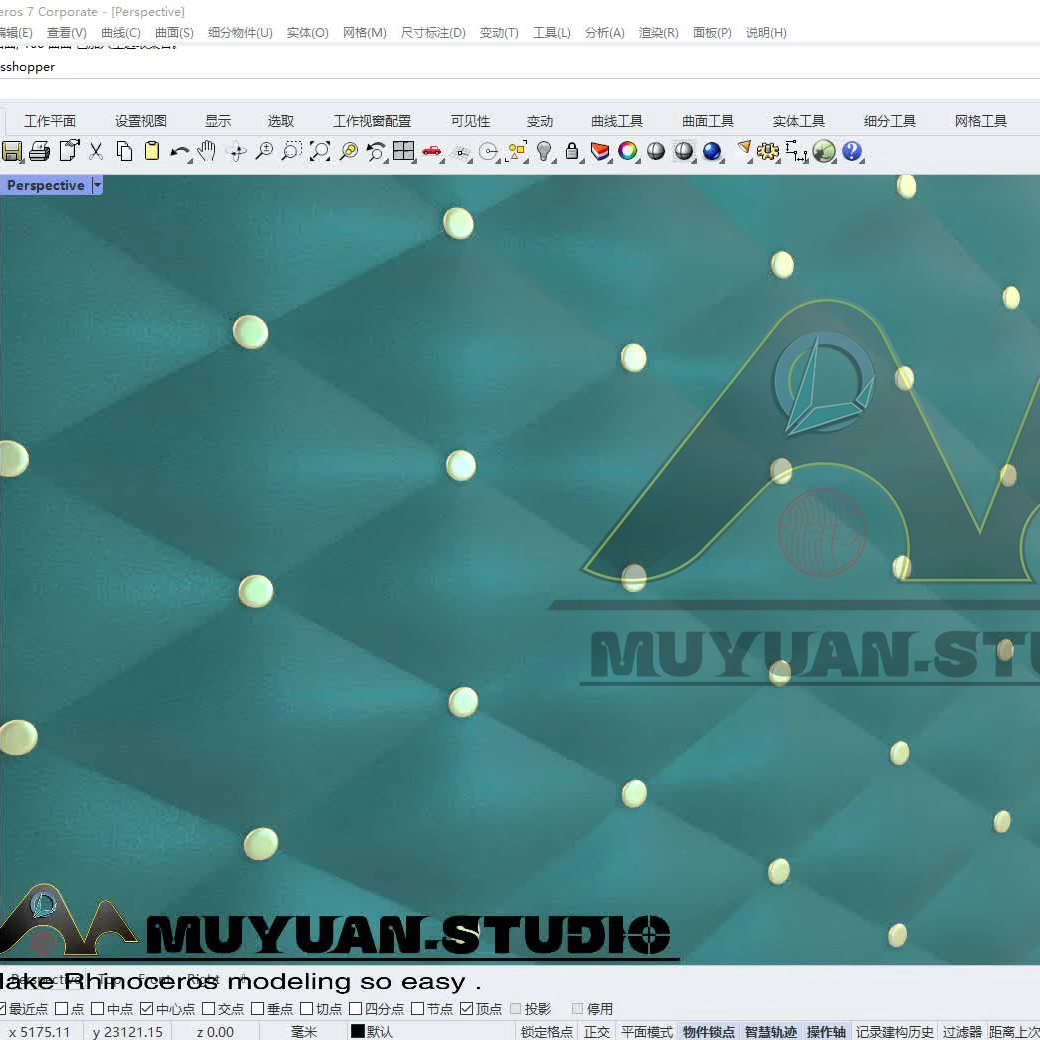Click the Print icon
Viewport: 1040px width, 1040px height.
[40, 151]
